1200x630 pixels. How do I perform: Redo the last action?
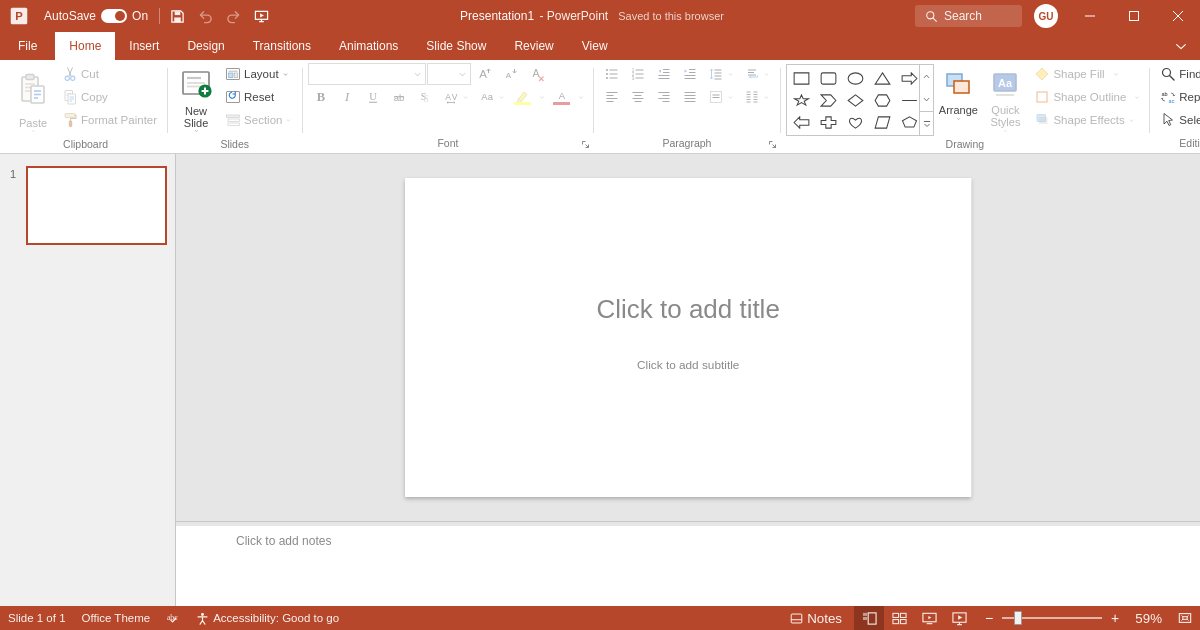pos(233,16)
